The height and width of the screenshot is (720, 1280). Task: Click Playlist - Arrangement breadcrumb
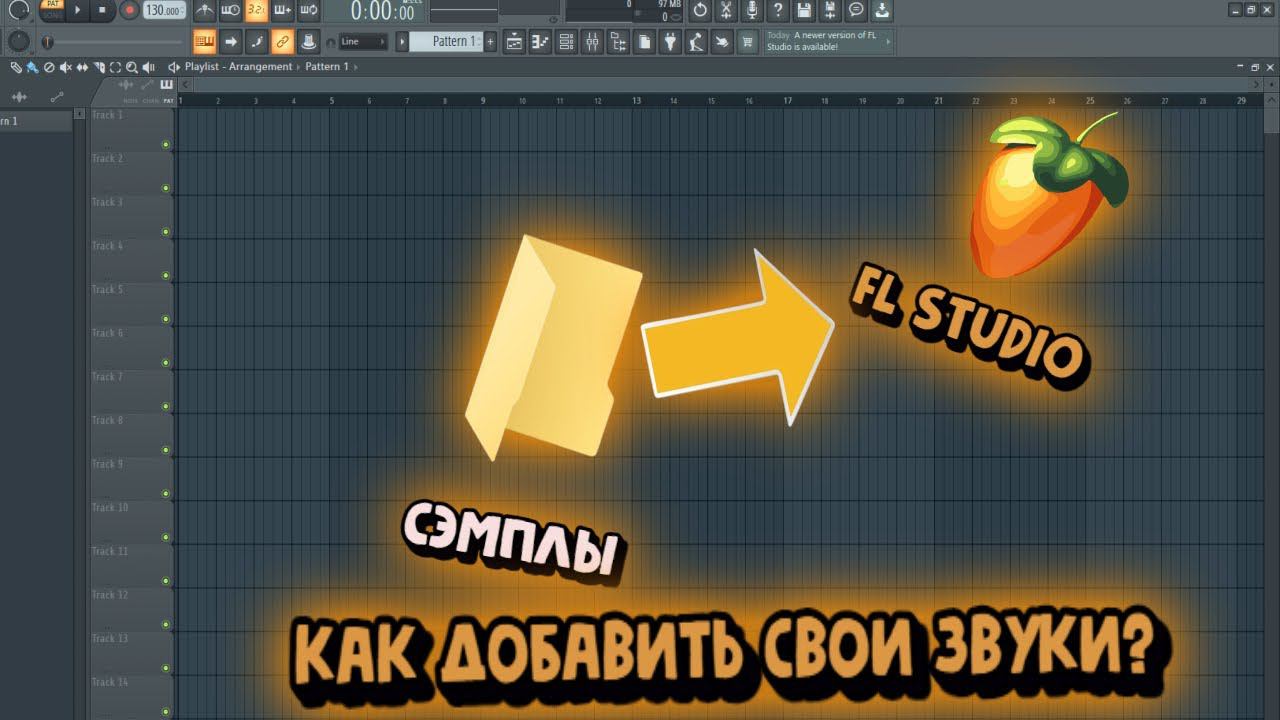[x=238, y=67]
